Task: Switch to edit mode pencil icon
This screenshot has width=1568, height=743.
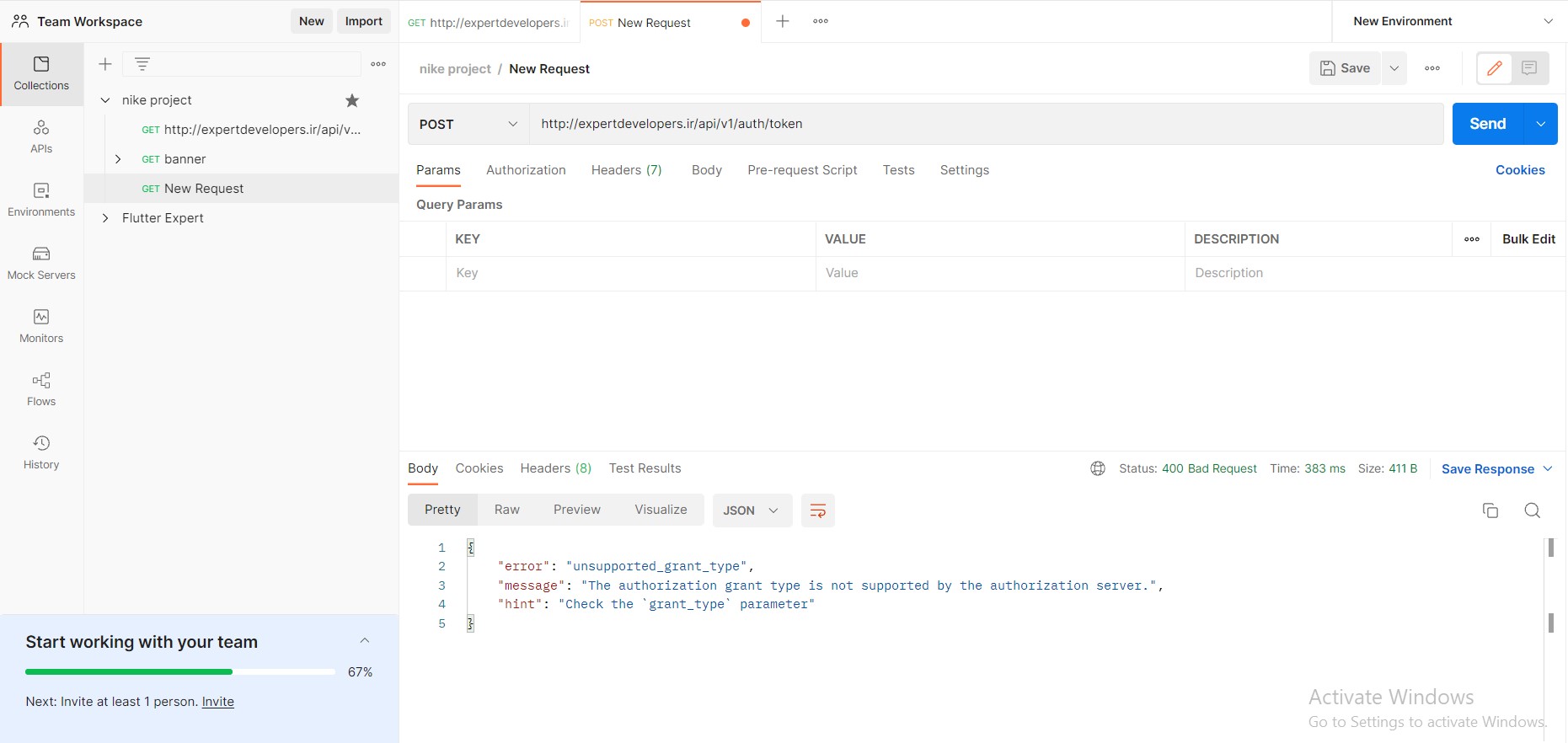Action: (1495, 68)
